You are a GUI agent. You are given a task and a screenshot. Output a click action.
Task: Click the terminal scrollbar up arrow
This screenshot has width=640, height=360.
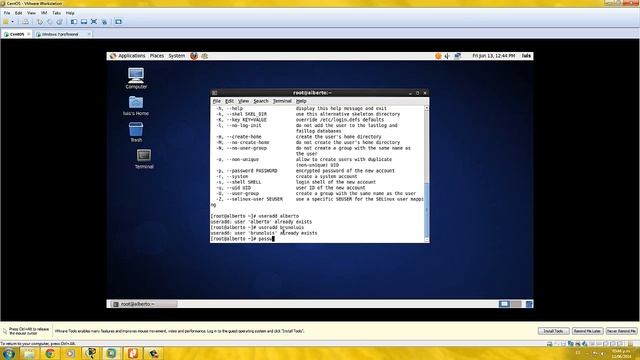pos(427,108)
